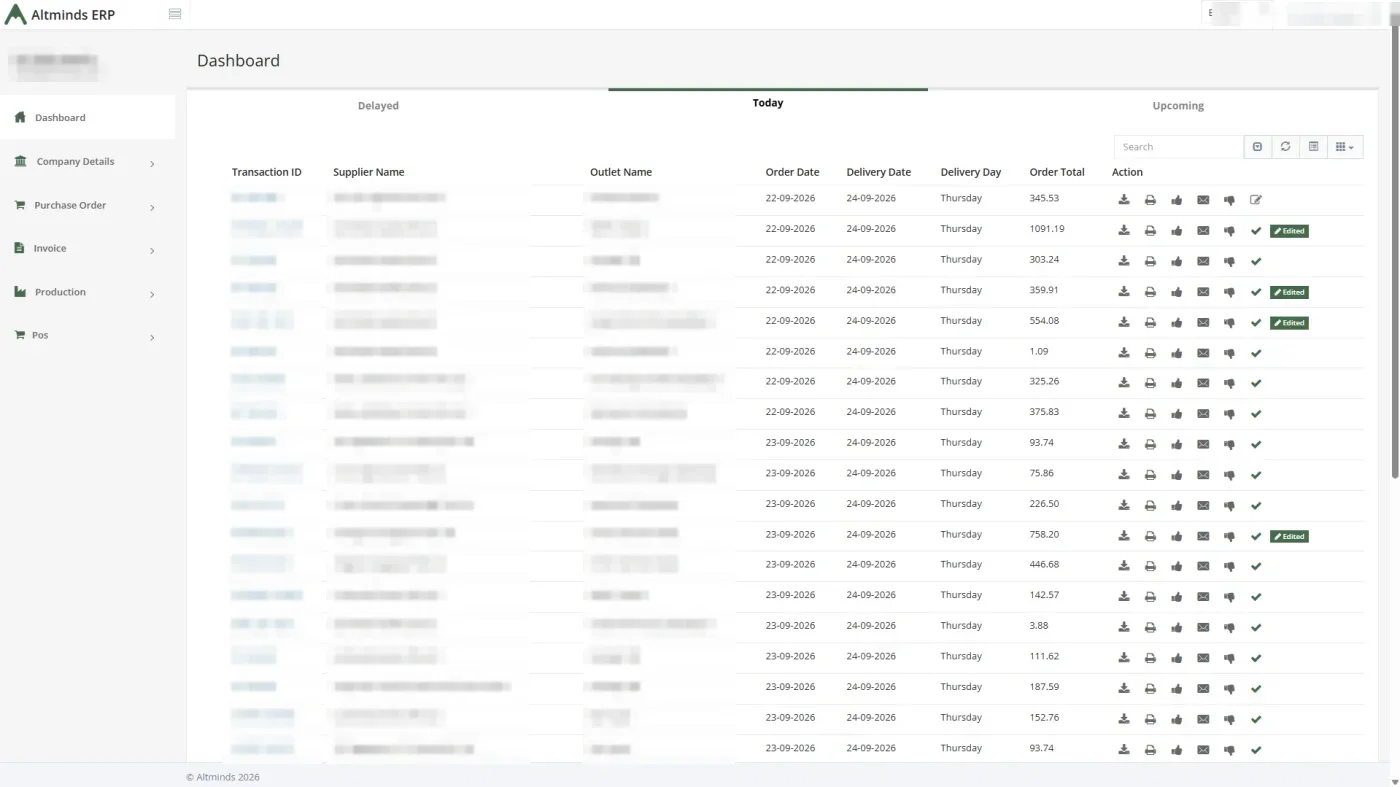Click the Edited badge on the 359.91 order
Viewport: 1400px width, 787px height.
click(x=1289, y=292)
